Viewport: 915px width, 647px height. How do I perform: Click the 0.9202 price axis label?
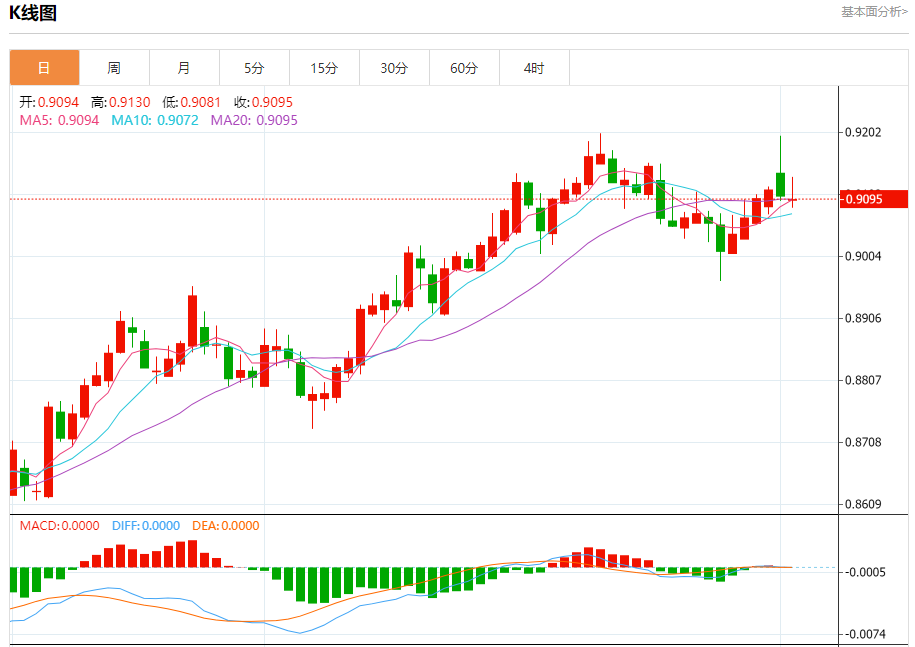coord(863,132)
